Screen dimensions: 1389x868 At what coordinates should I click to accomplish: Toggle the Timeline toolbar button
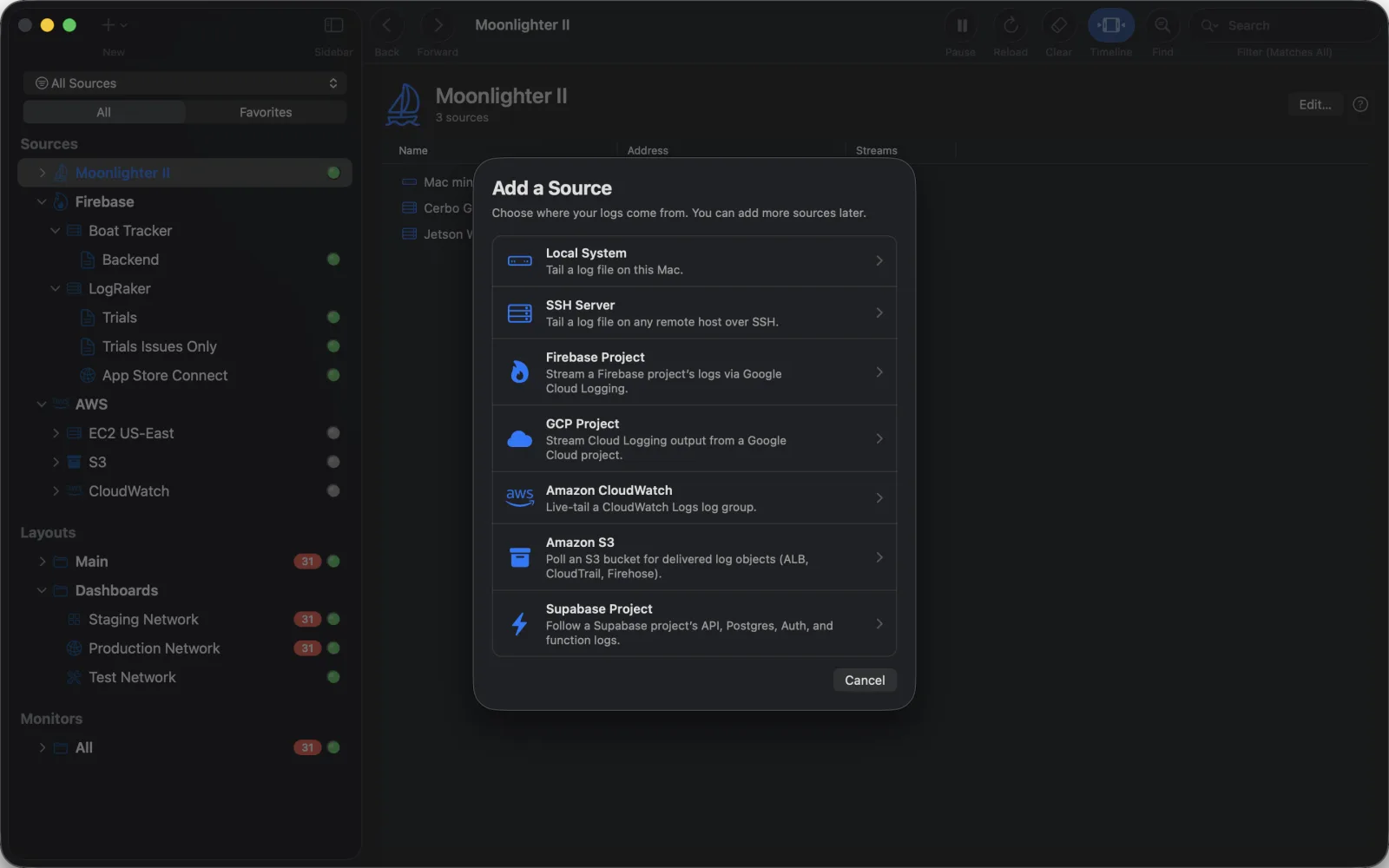click(1111, 25)
